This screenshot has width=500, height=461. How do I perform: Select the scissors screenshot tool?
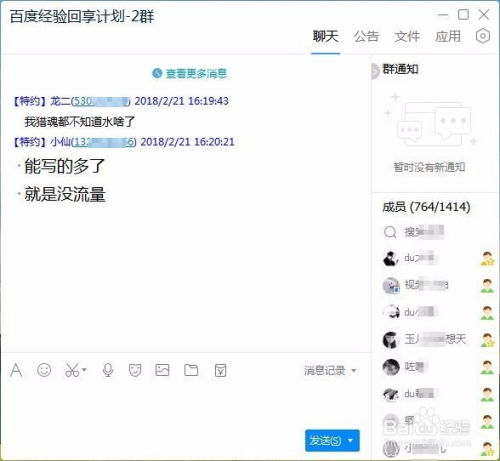pyautogui.click(x=72, y=370)
